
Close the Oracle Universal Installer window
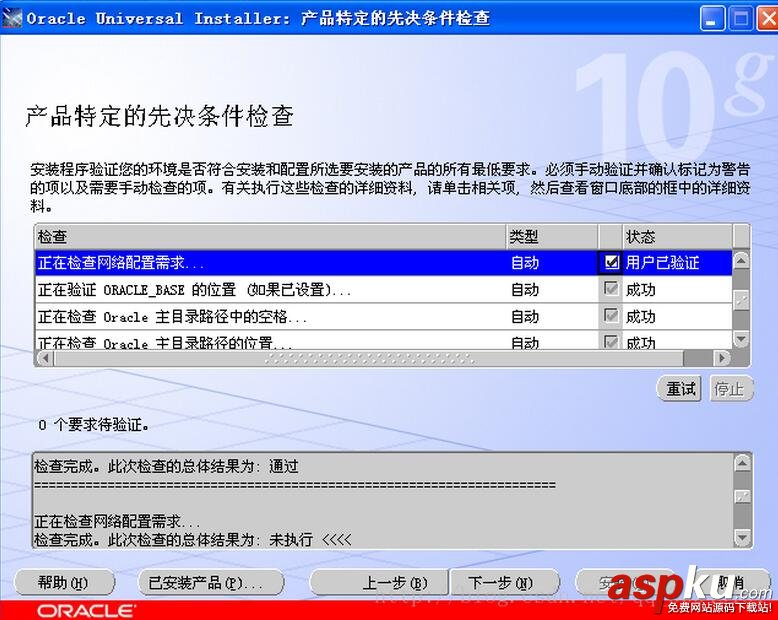point(767,19)
